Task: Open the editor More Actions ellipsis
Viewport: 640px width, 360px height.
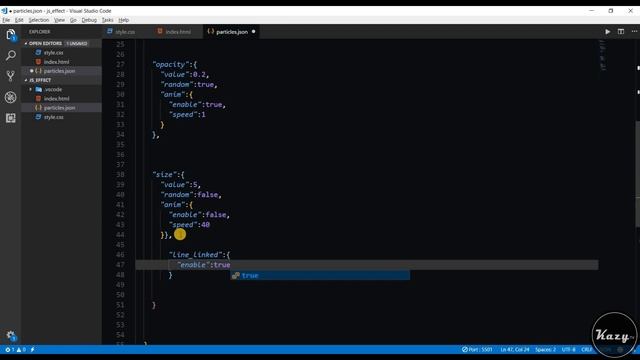Action: click(634, 31)
